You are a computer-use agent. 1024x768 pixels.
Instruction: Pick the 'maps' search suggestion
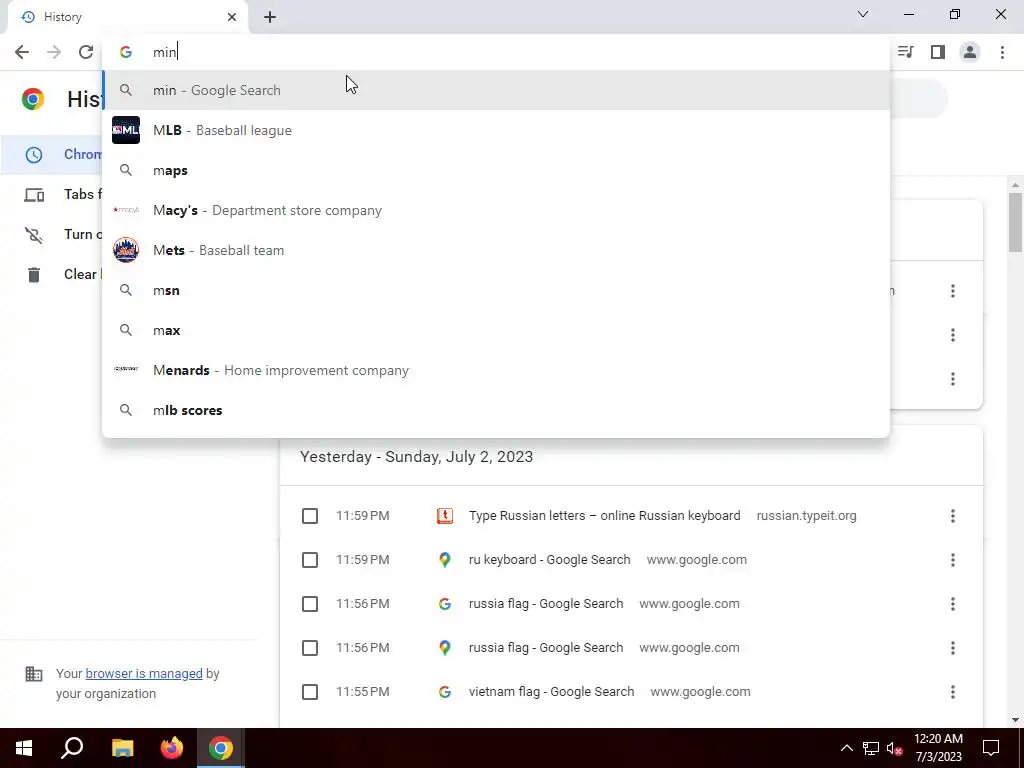(x=496, y=170)
